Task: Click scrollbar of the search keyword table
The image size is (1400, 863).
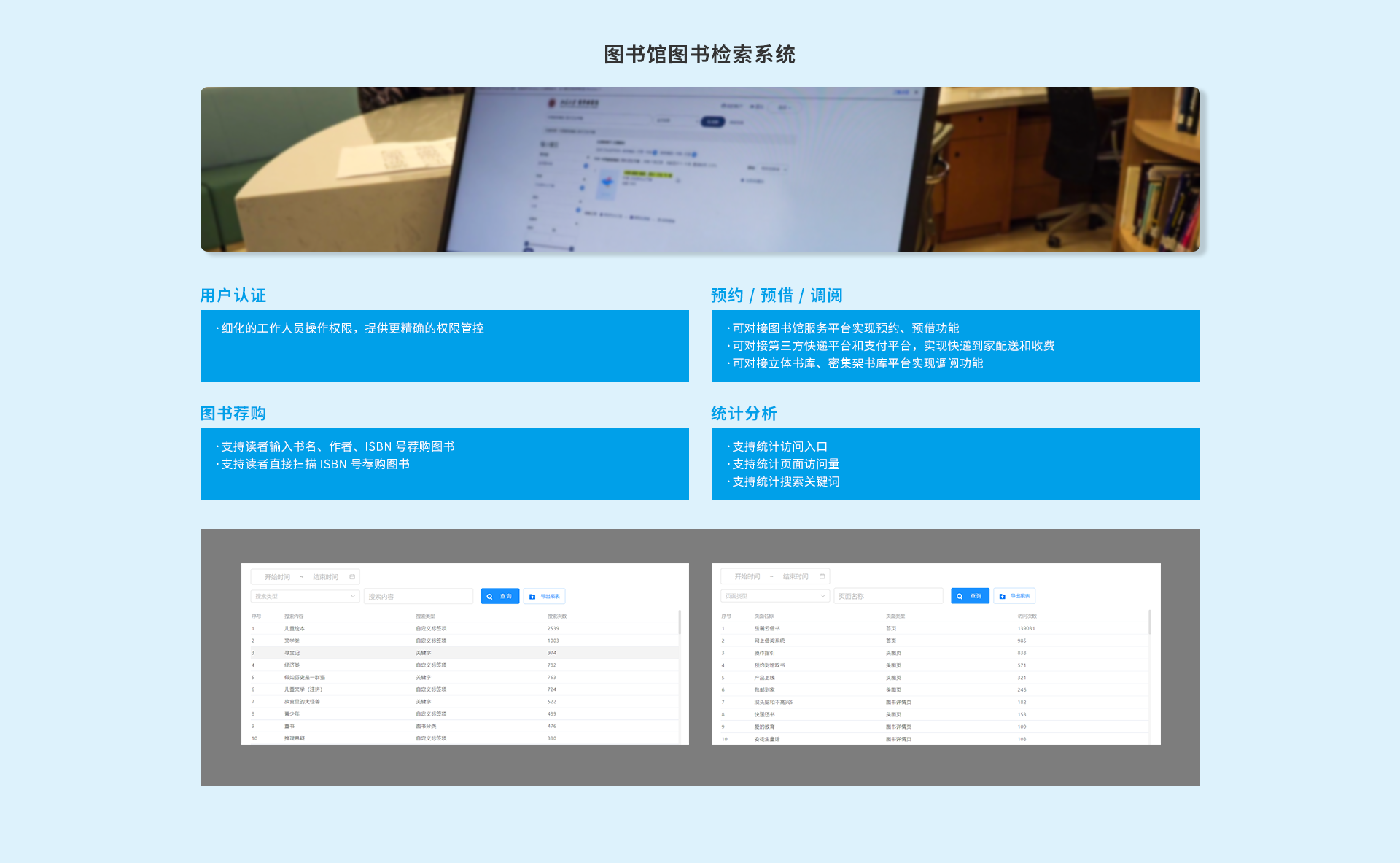Action: click(680, 622)
